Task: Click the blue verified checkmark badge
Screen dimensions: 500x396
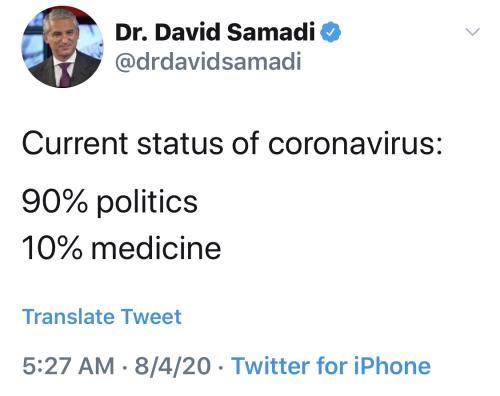Action: coord(331,32)
